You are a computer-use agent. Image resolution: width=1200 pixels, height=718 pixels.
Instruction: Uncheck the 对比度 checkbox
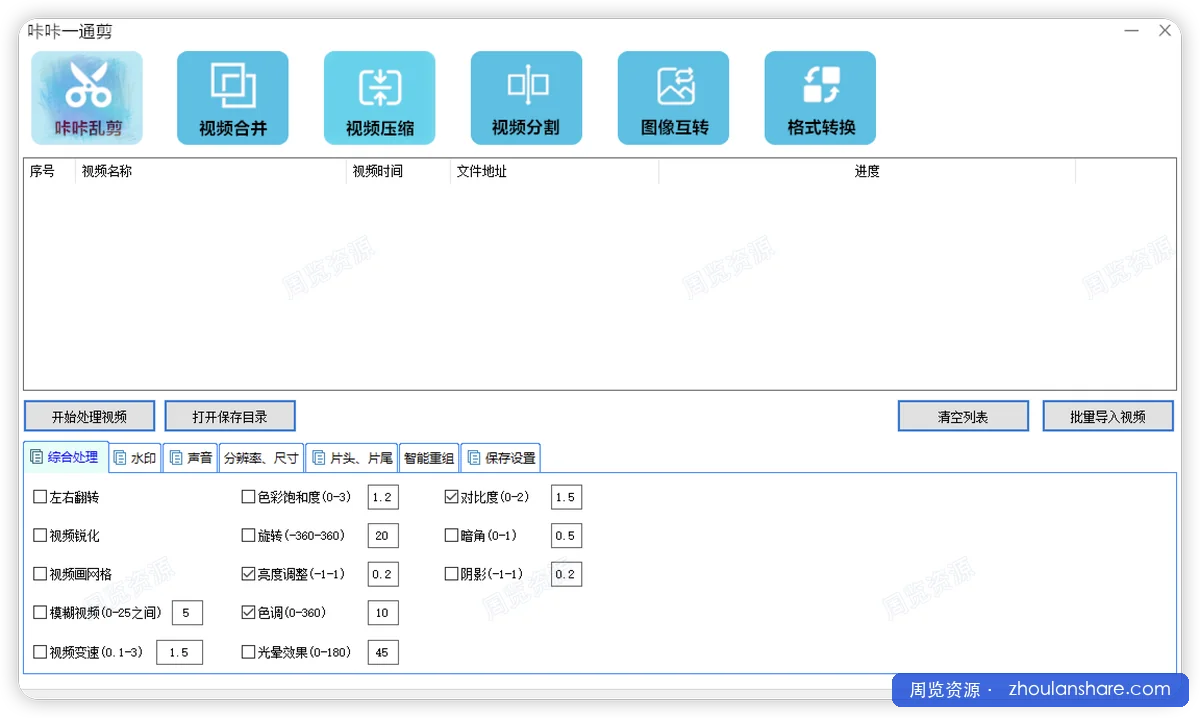451,497
